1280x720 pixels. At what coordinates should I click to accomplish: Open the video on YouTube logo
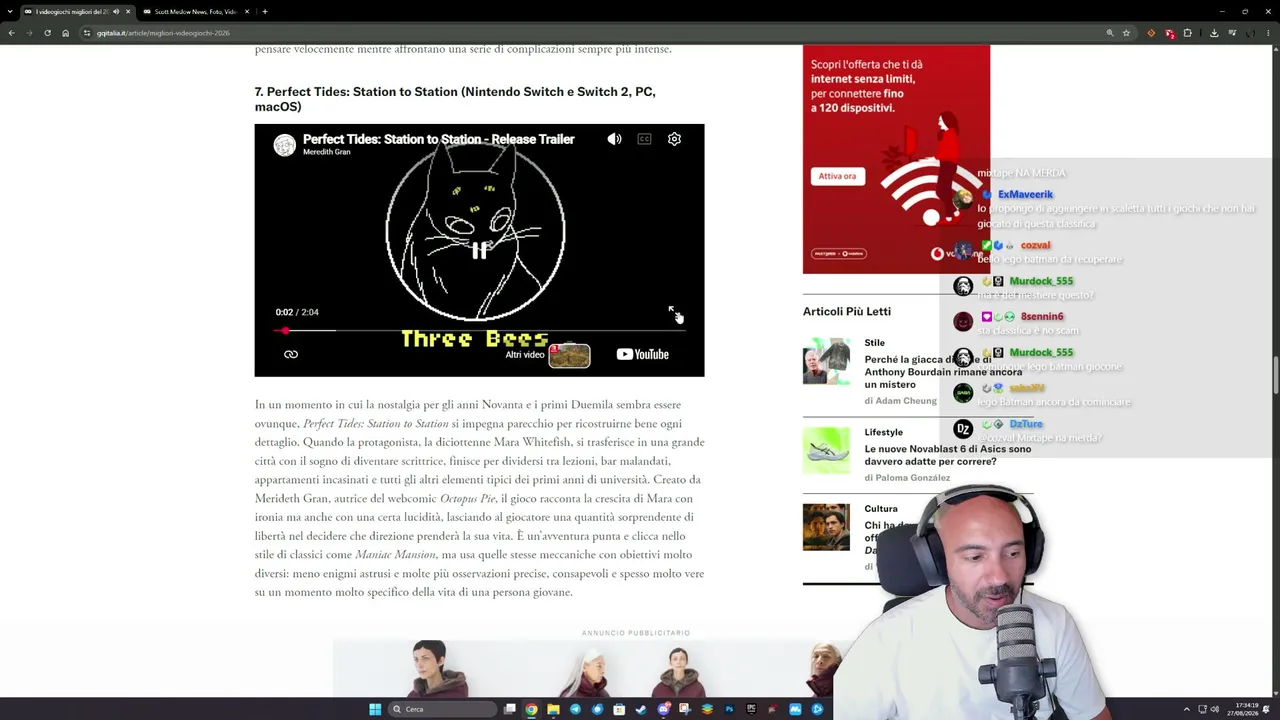tap(642, 354)
